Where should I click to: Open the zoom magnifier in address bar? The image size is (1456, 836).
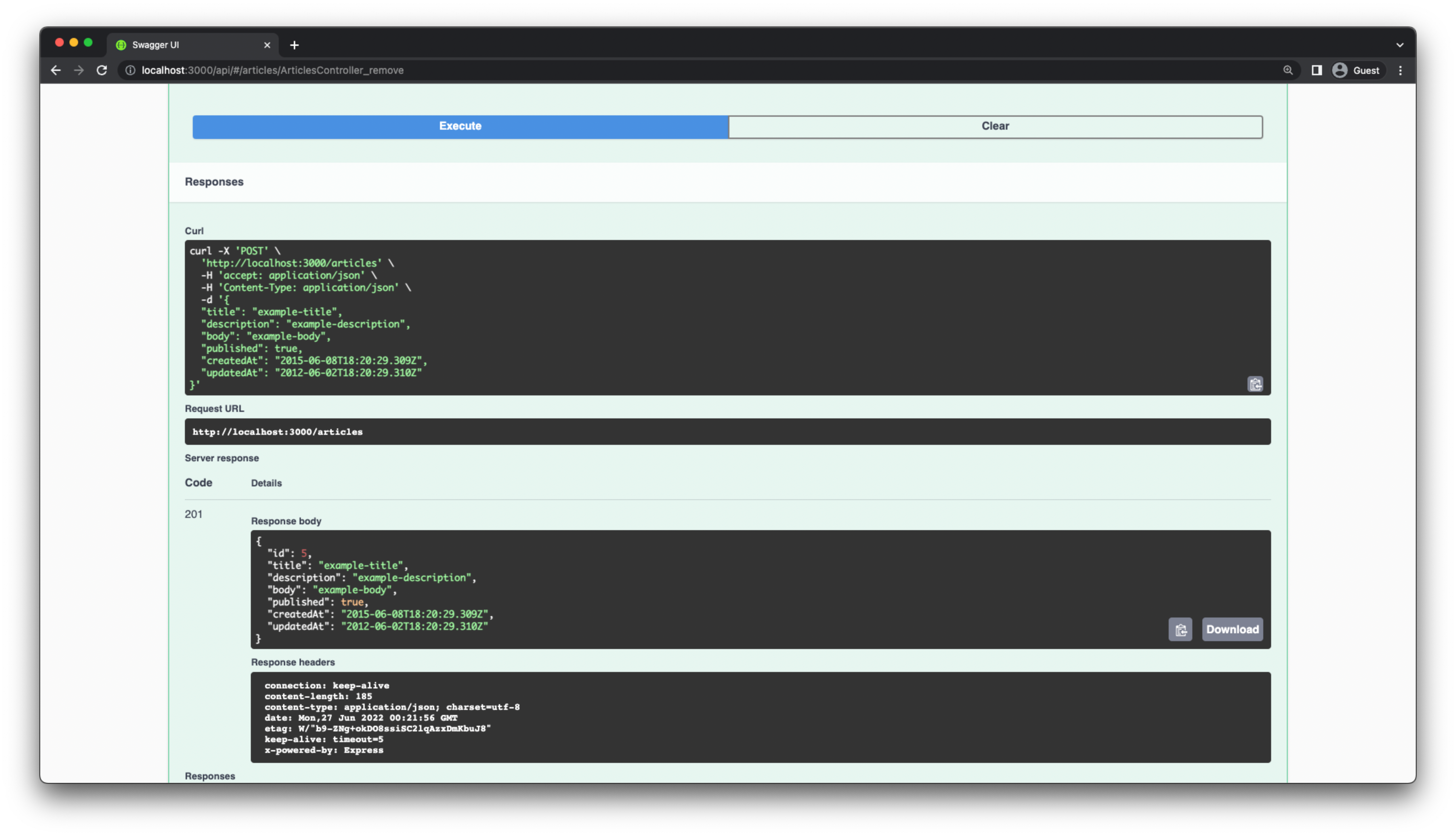point(1288,70)
